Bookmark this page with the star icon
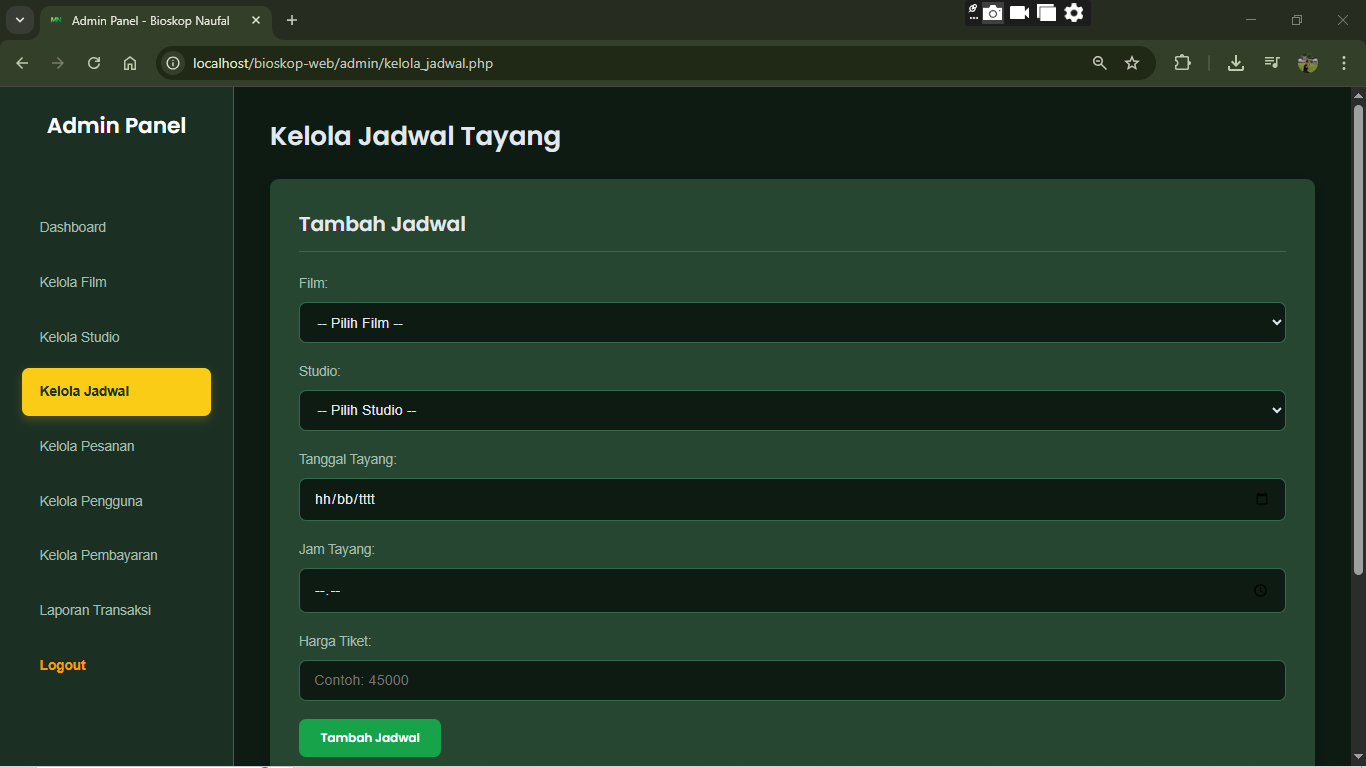This screenshot has width=1366, height=768. [1132, 63]
